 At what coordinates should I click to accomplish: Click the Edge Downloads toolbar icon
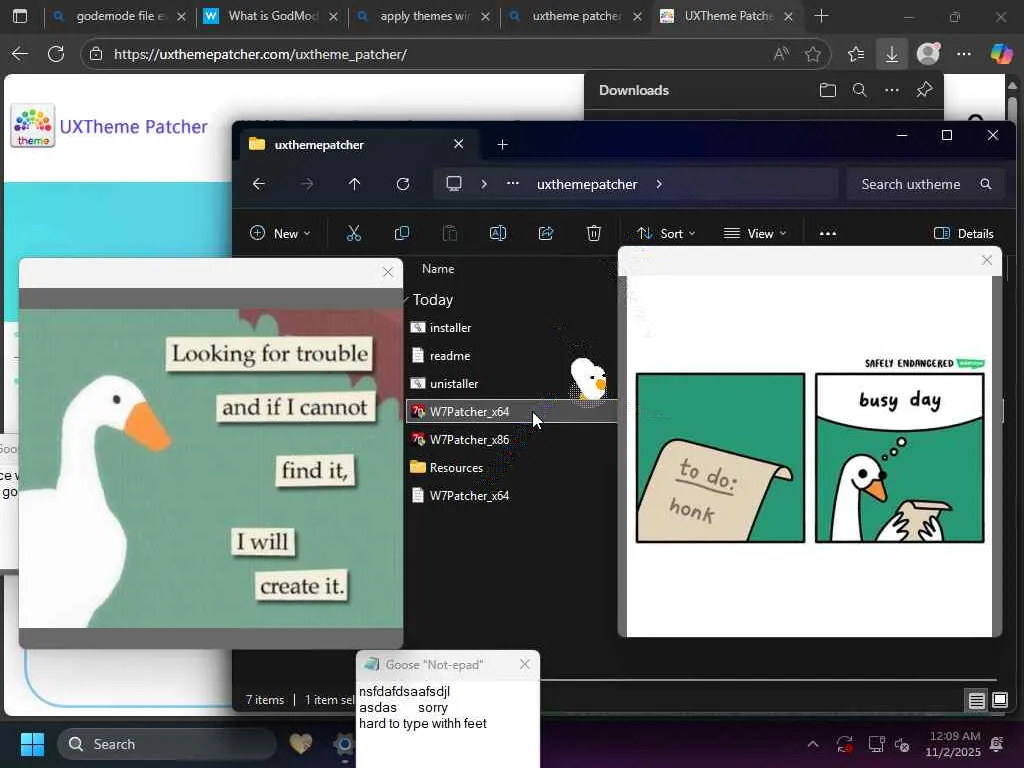[x=891, y=54]
